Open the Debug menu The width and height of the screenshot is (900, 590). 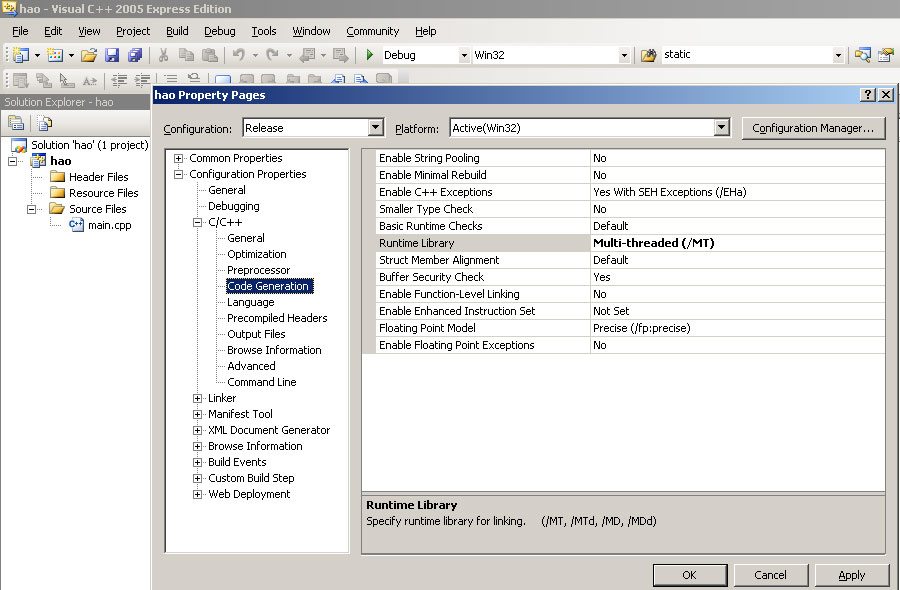click(x=220, y=31)
